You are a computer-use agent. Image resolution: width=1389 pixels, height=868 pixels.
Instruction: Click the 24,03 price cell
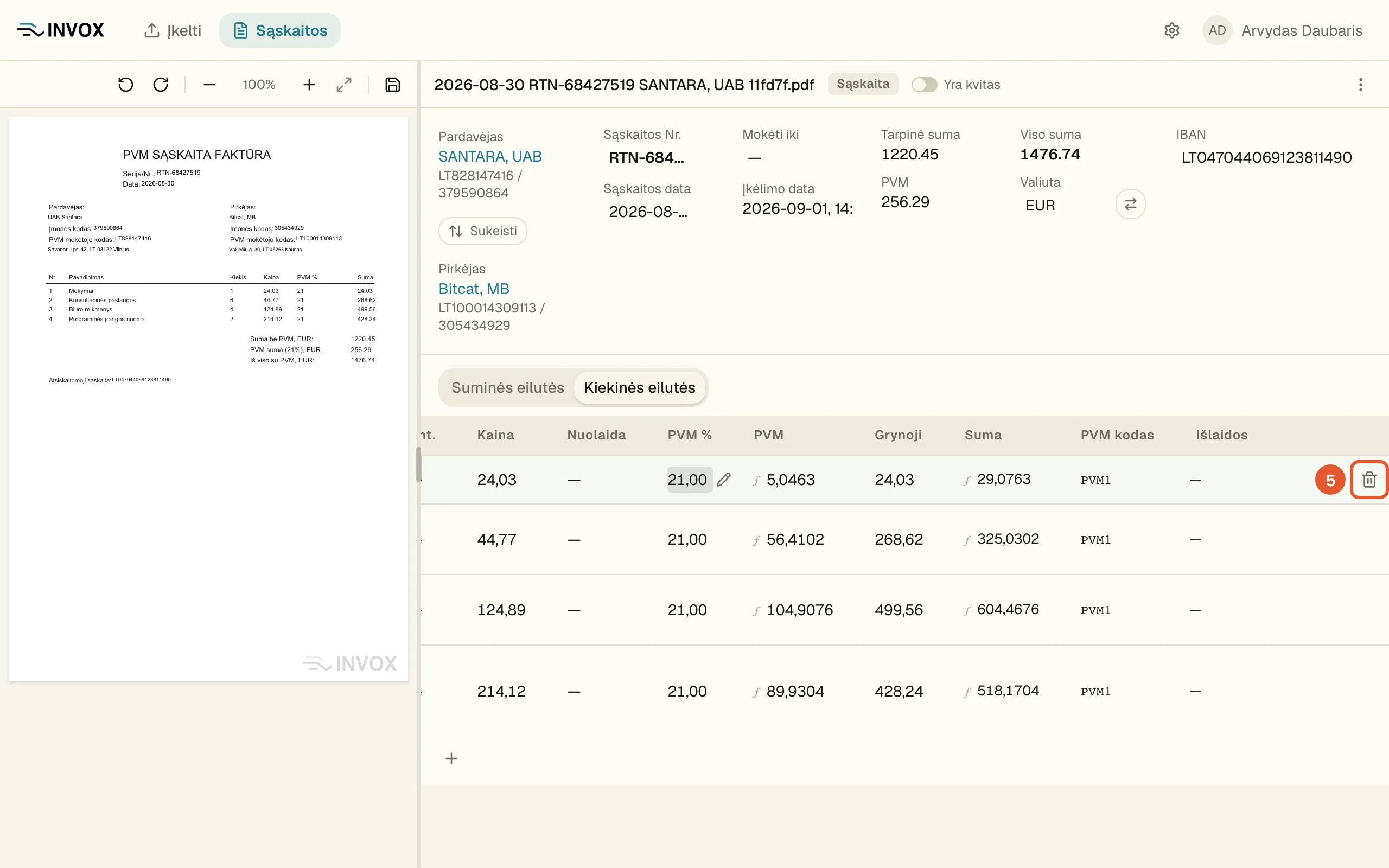(496, 480)
